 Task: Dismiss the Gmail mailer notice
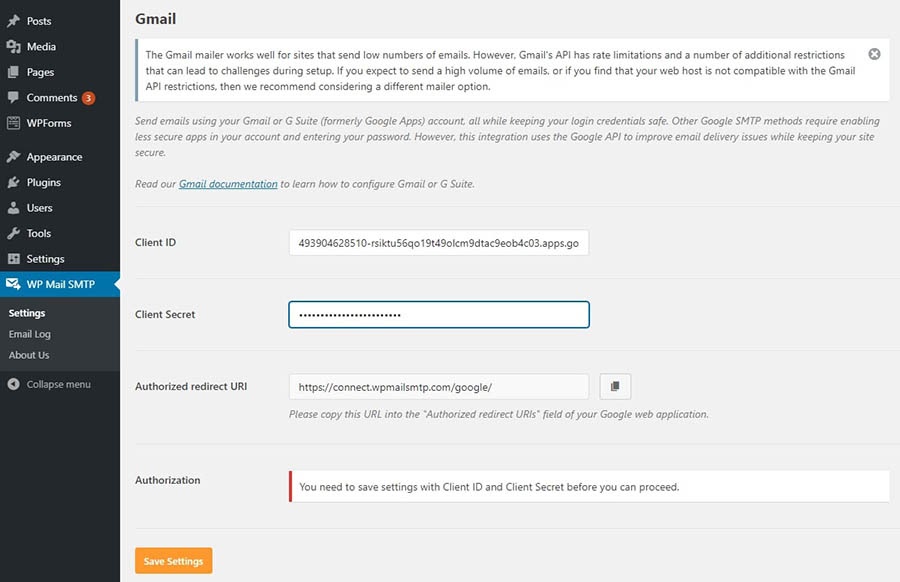pos(874,54)
